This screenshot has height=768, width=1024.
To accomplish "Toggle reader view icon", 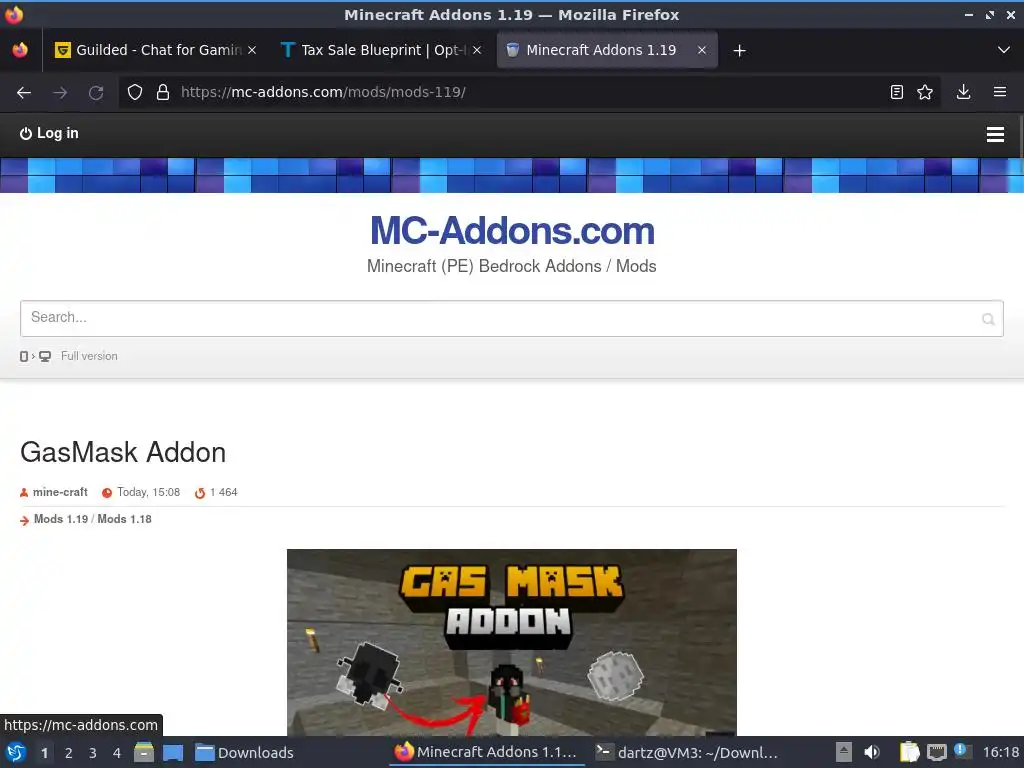I will pyautogui.click(x=897, y=92).
